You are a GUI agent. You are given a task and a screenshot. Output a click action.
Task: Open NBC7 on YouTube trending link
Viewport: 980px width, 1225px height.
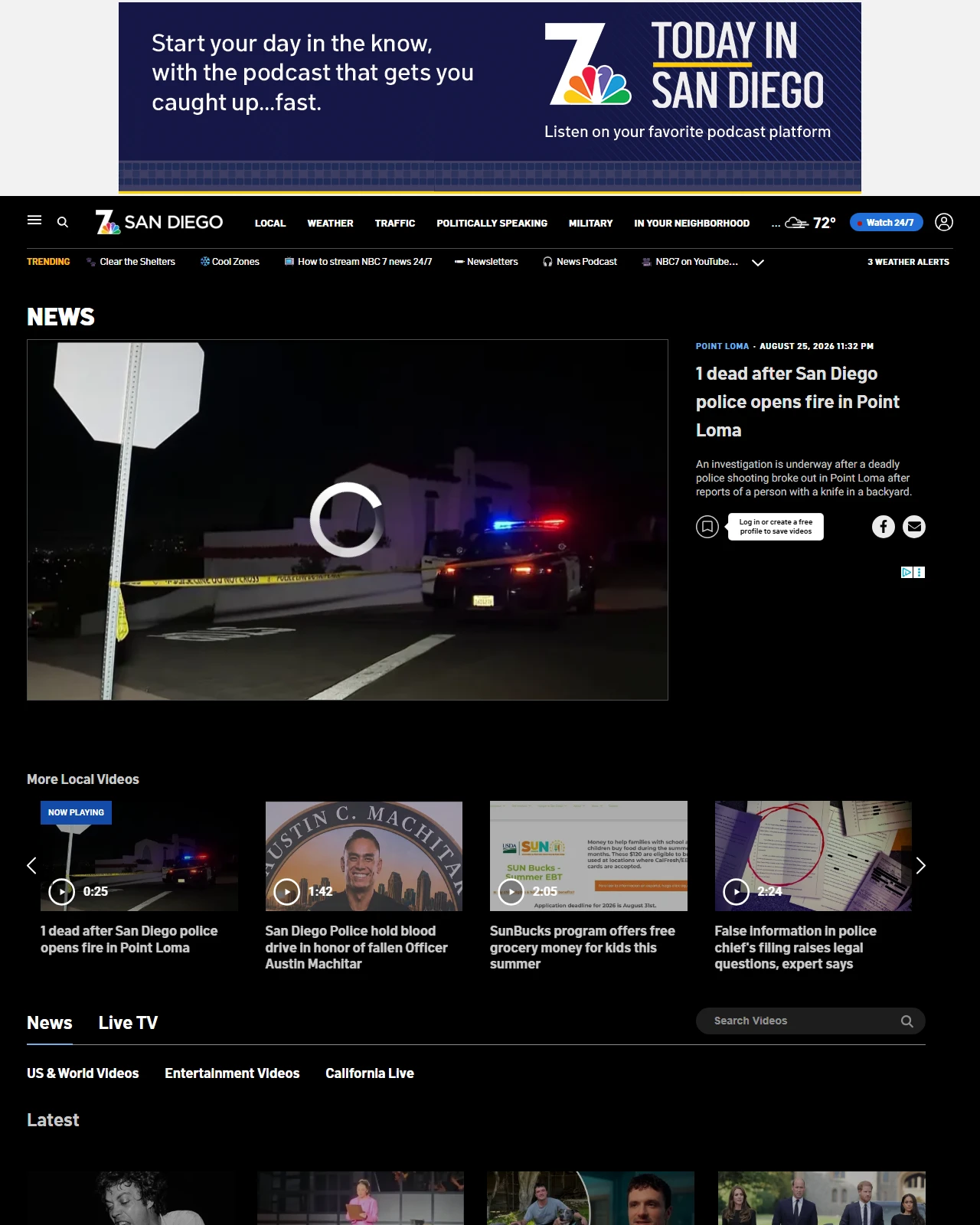point(690,262)
